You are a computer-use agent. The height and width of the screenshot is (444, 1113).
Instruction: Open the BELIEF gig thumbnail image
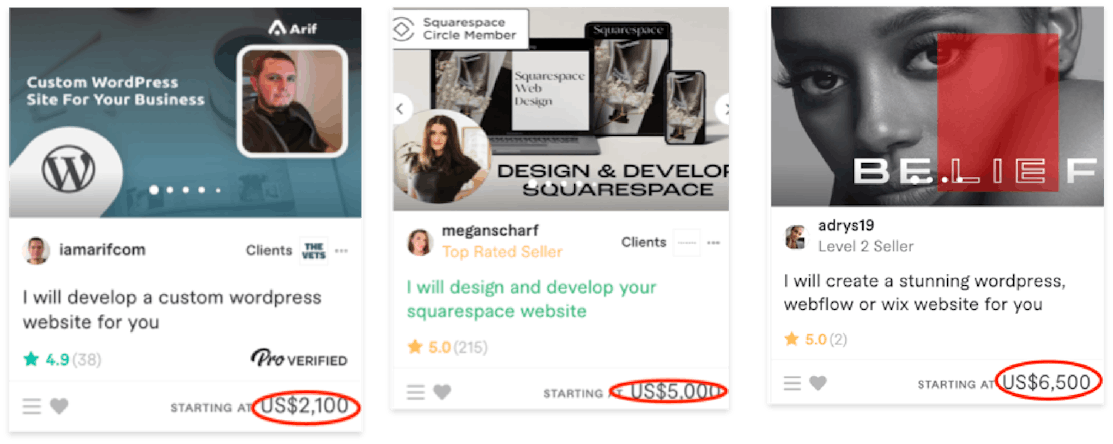pyautogui.click(x=937, y=106)
